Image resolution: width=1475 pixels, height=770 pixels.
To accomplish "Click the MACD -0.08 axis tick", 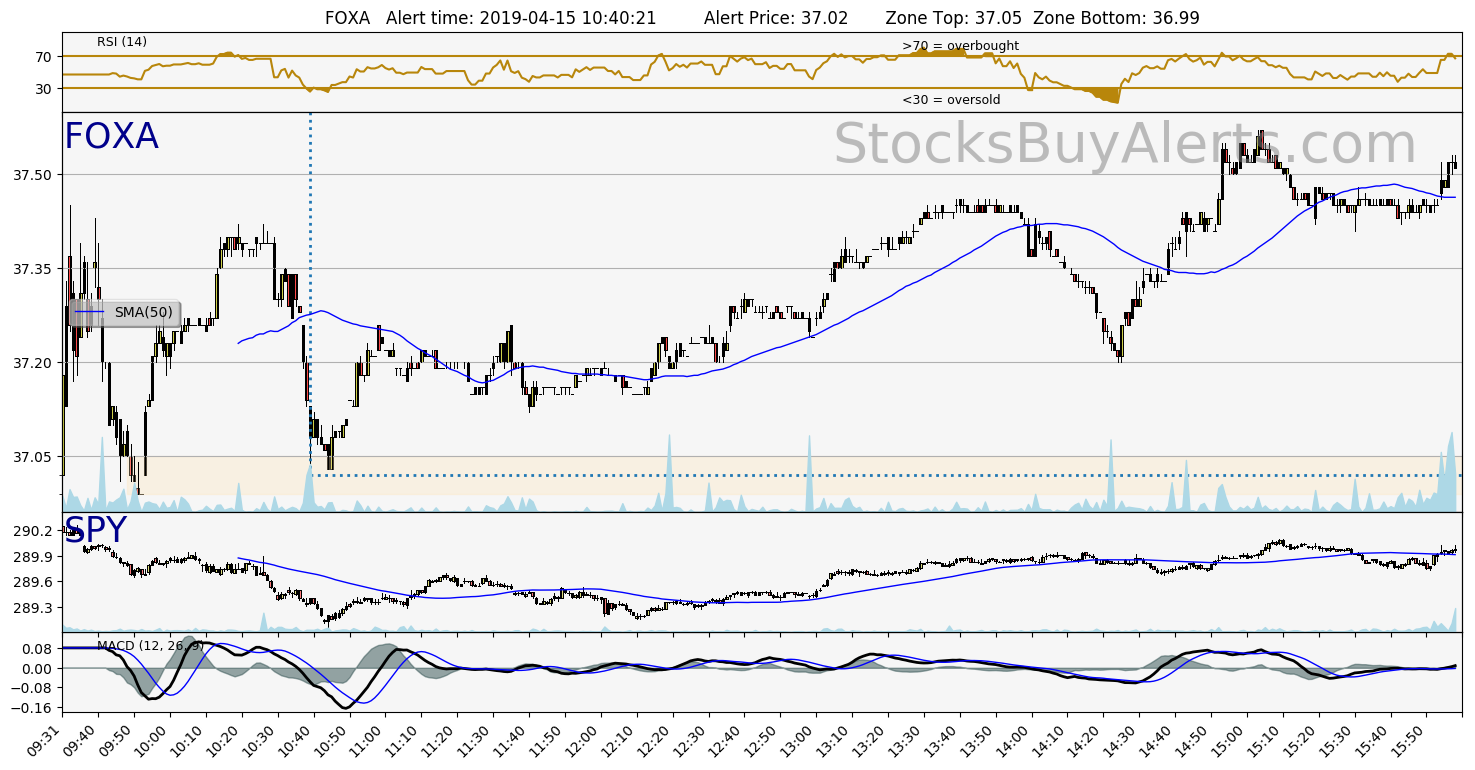I will click(x=32, y=688).
